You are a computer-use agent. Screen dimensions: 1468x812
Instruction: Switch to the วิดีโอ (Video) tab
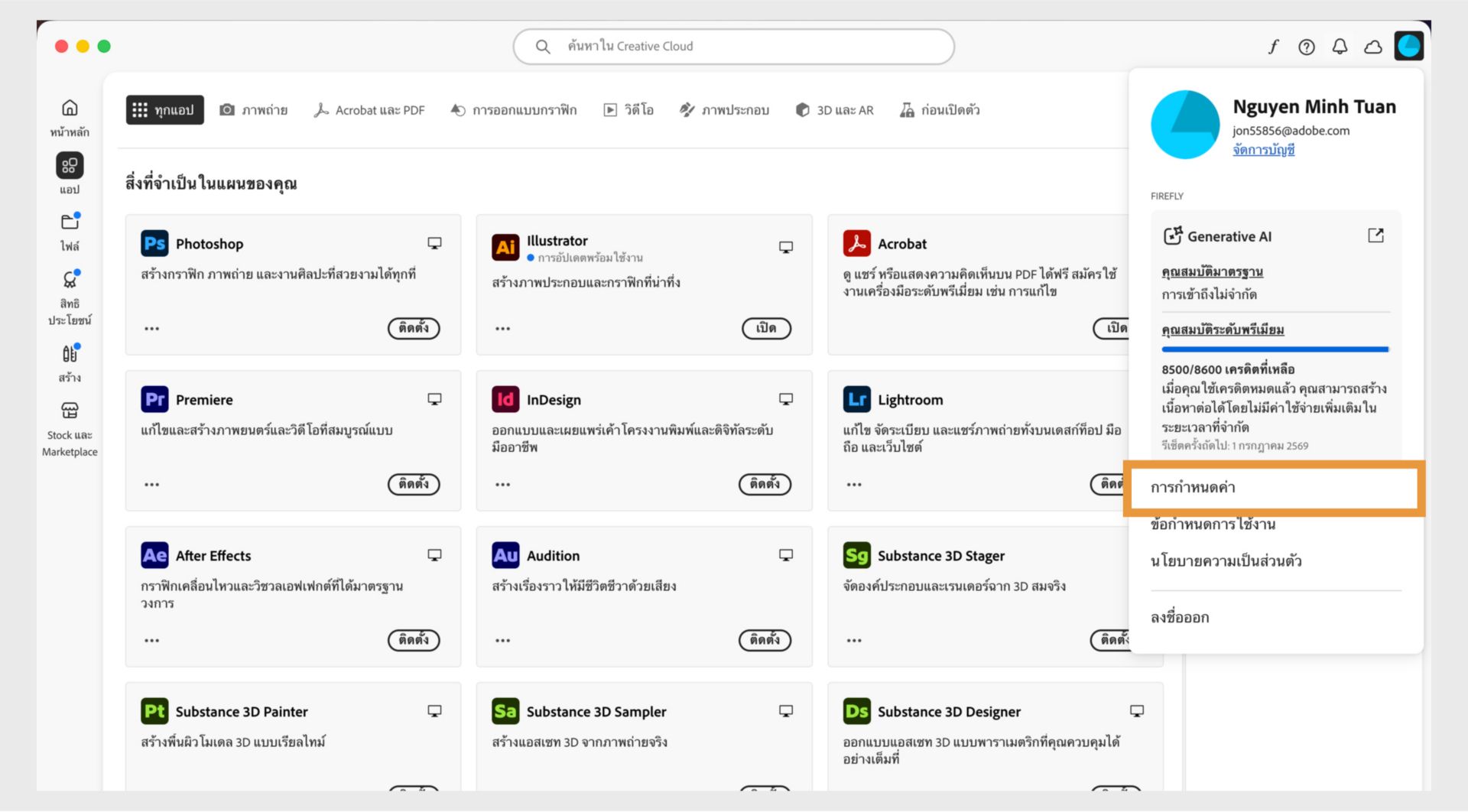pos(628,110)
